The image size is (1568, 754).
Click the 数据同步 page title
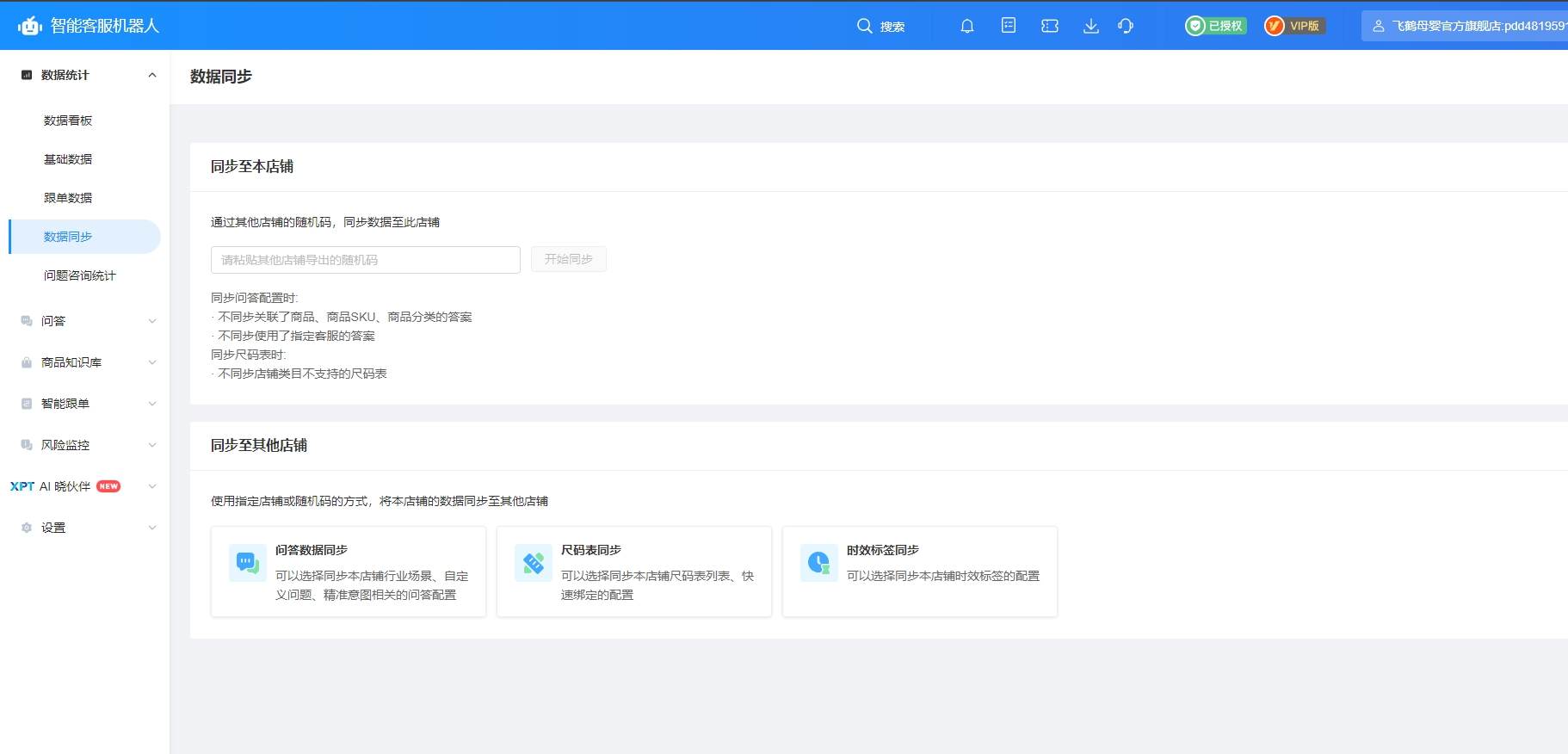tap(221, 77)
